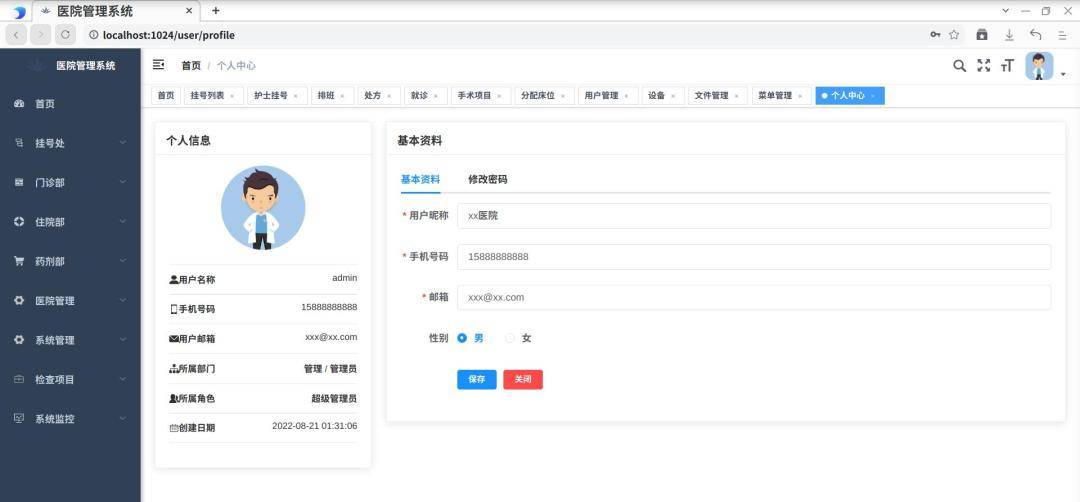
Task: Expand the 住院部 menu chevron
Action: coord(123,222)
